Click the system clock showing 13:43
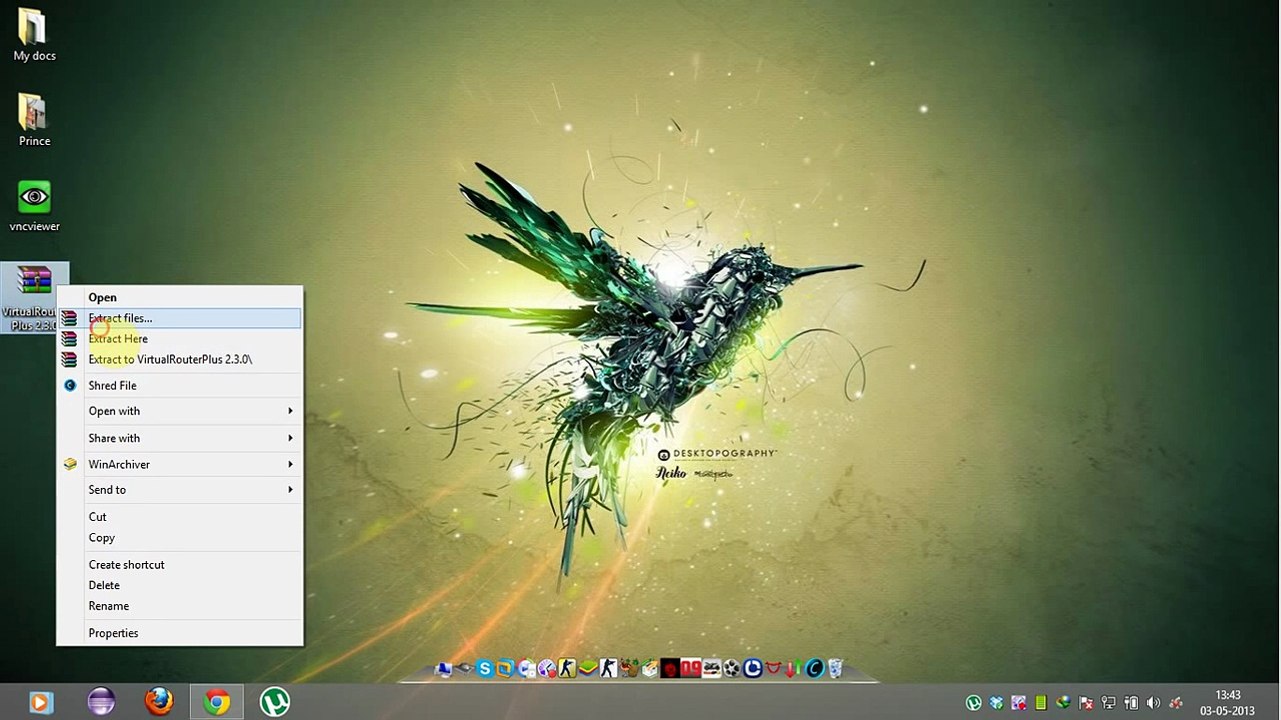 (1227, 703)
